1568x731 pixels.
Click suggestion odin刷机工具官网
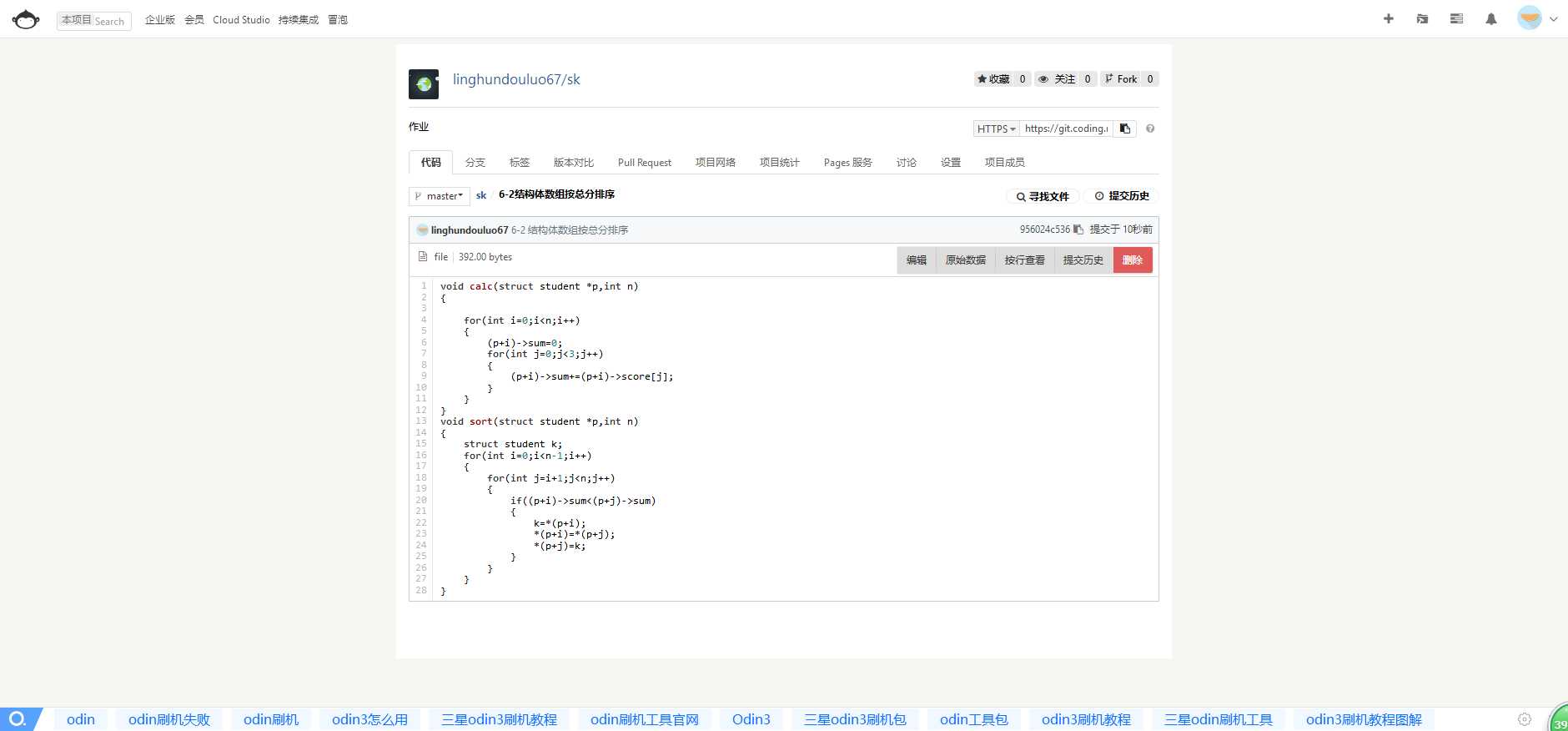point(645,719)
